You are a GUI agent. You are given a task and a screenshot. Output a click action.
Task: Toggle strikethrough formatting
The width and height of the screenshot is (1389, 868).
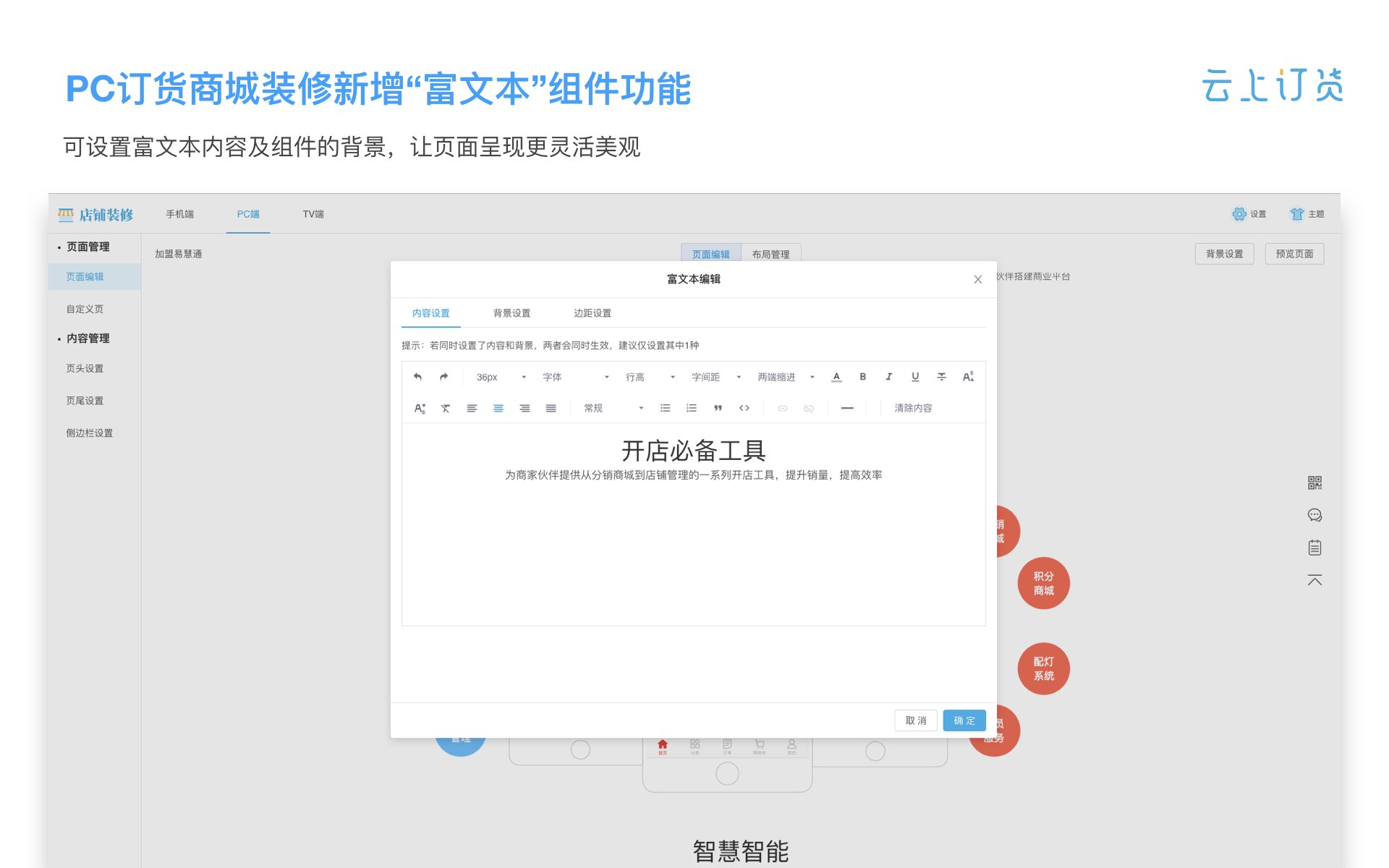[941, 377]
